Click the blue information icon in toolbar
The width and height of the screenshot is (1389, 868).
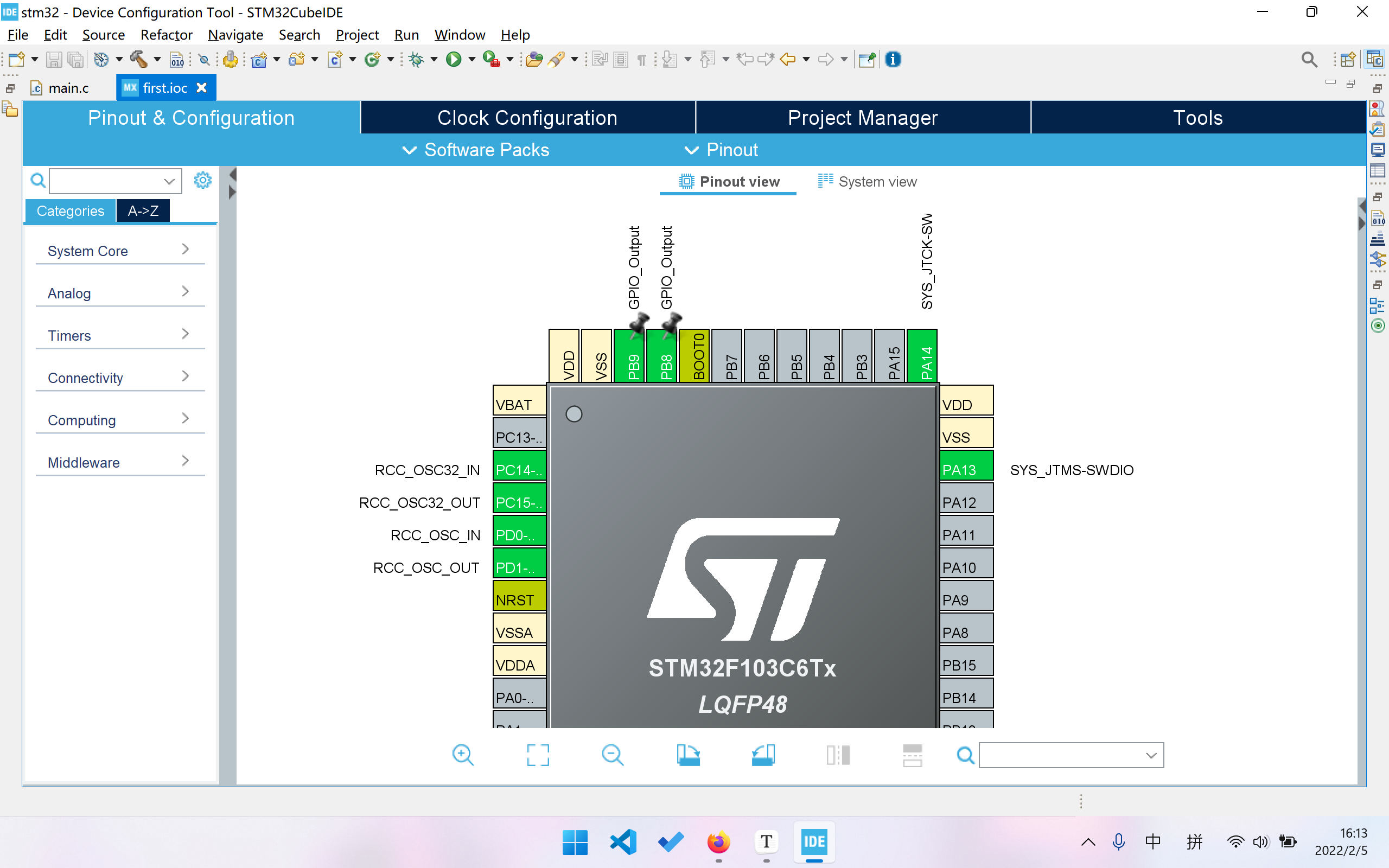pyautogui.click(x=893, y=59)
